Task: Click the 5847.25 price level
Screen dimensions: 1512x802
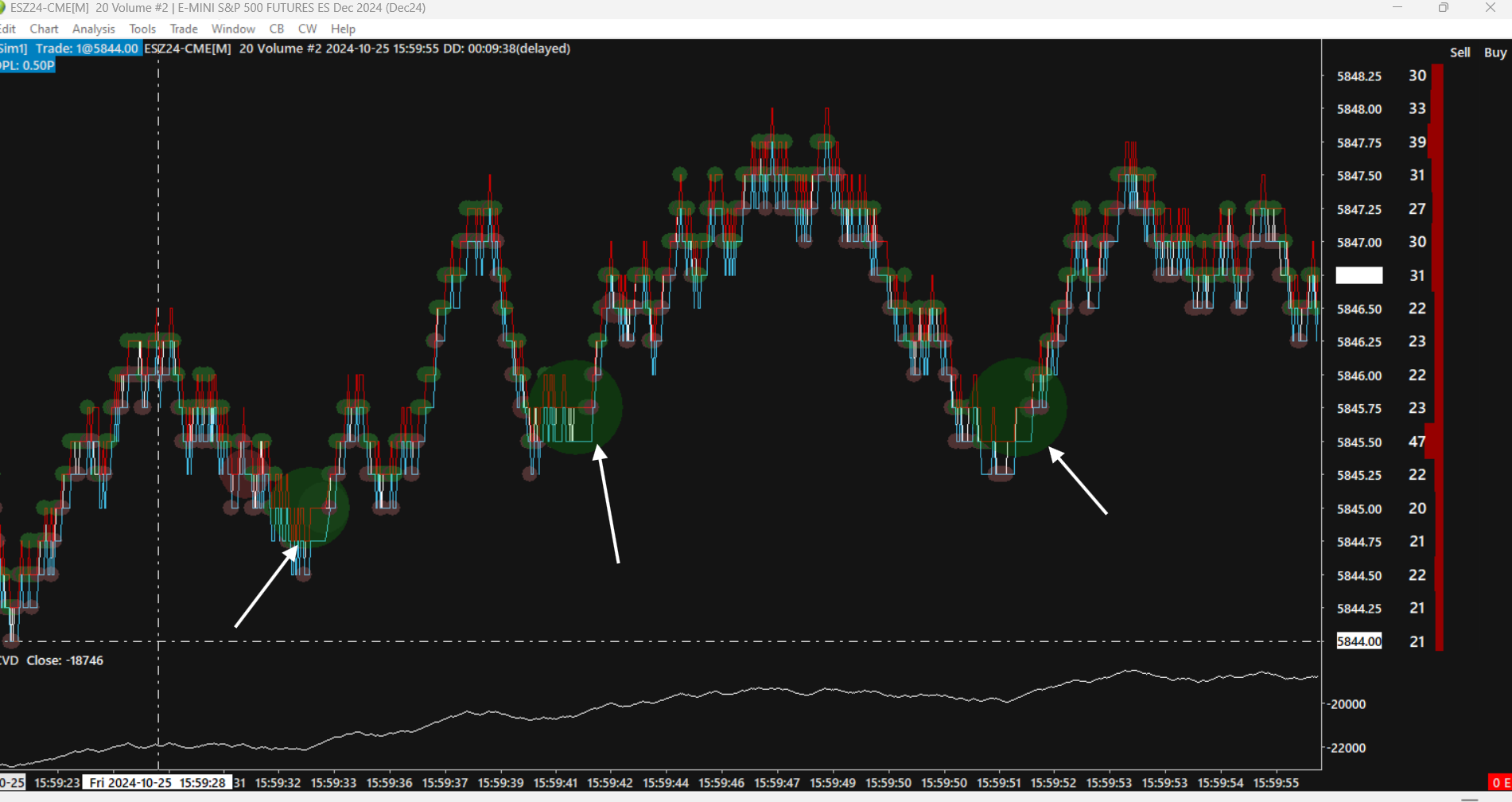Action: (1359, 209)
